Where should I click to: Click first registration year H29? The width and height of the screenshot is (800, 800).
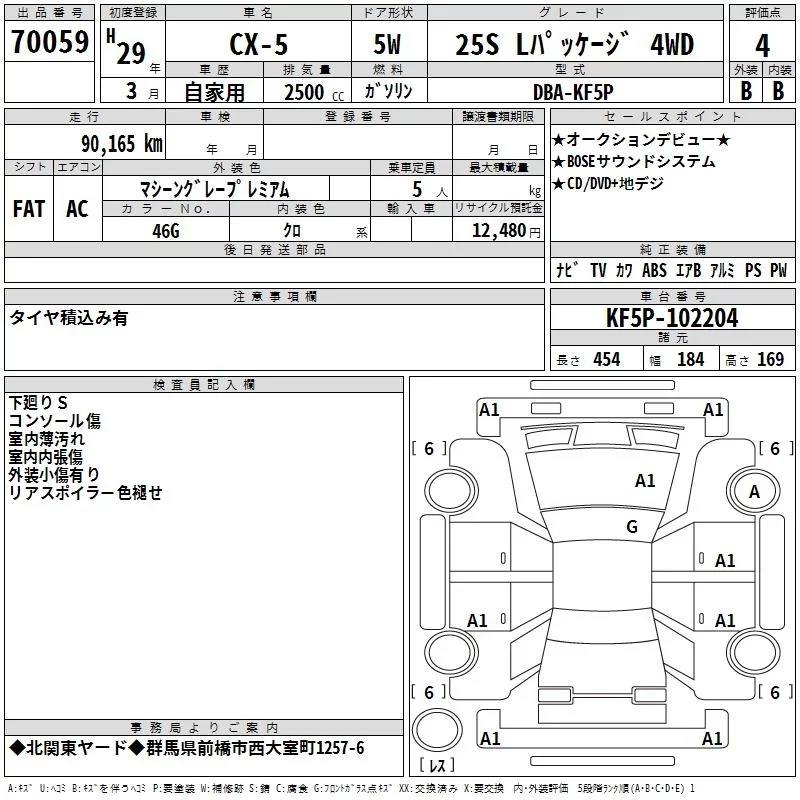point(126,47)
